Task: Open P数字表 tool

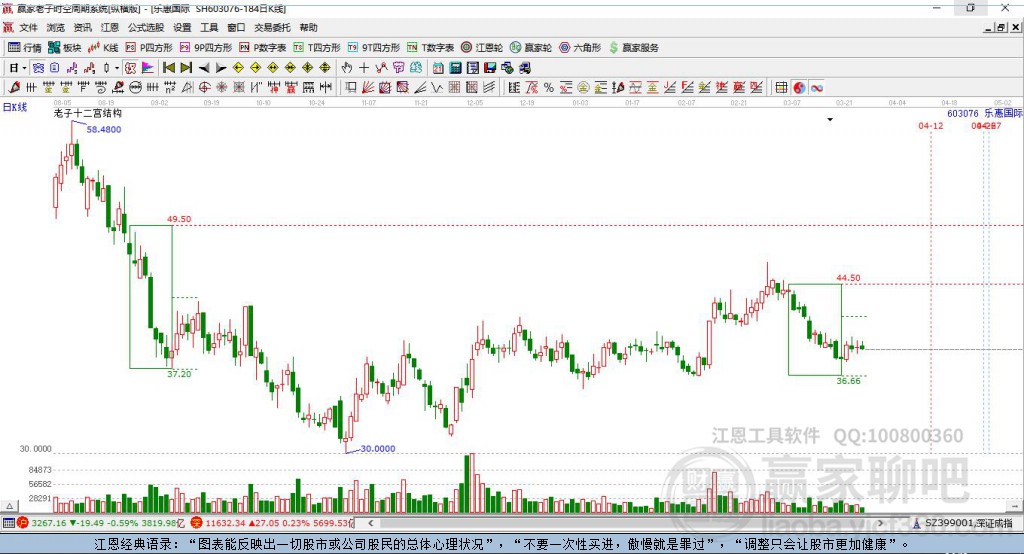Action: (x=263, y=48)
